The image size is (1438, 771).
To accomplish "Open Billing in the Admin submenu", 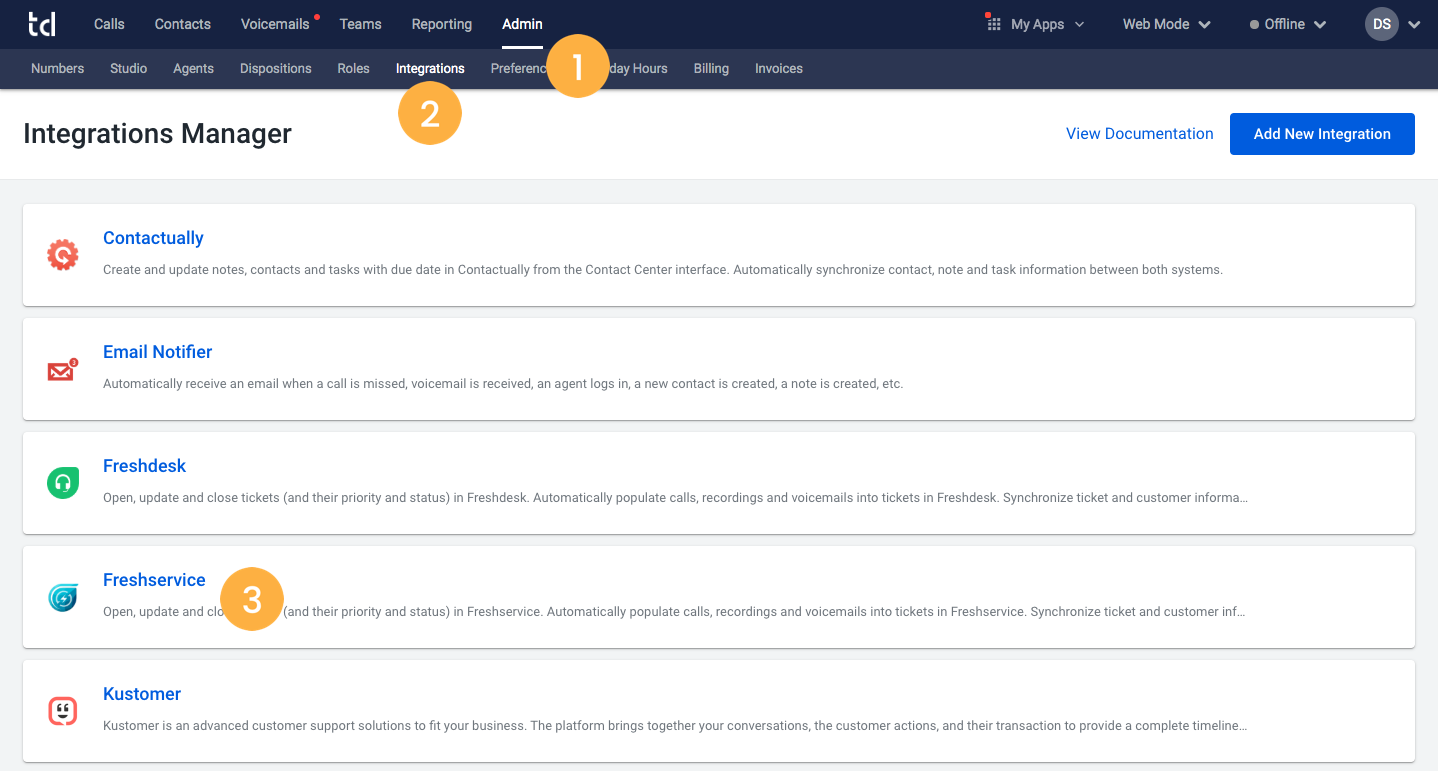I will [711, 68].
